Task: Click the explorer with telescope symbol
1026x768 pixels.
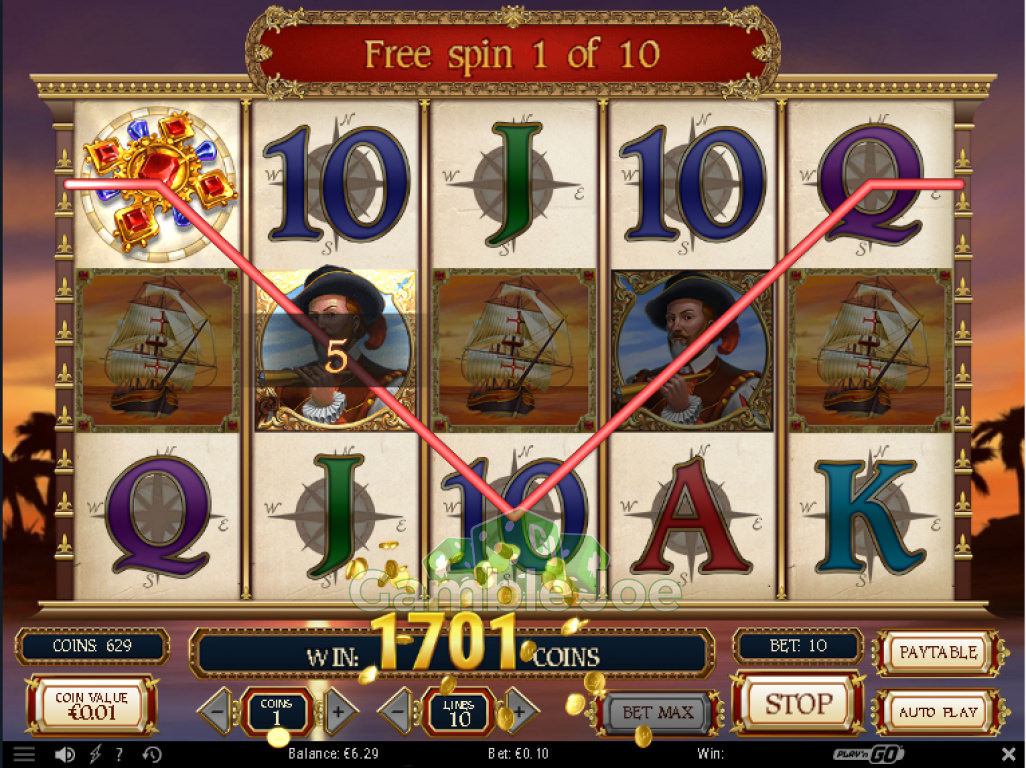Action: coord(335,350)
